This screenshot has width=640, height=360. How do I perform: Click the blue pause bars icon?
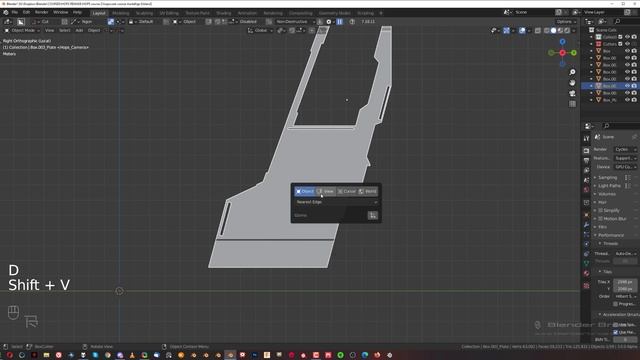(x=340, y=22)
